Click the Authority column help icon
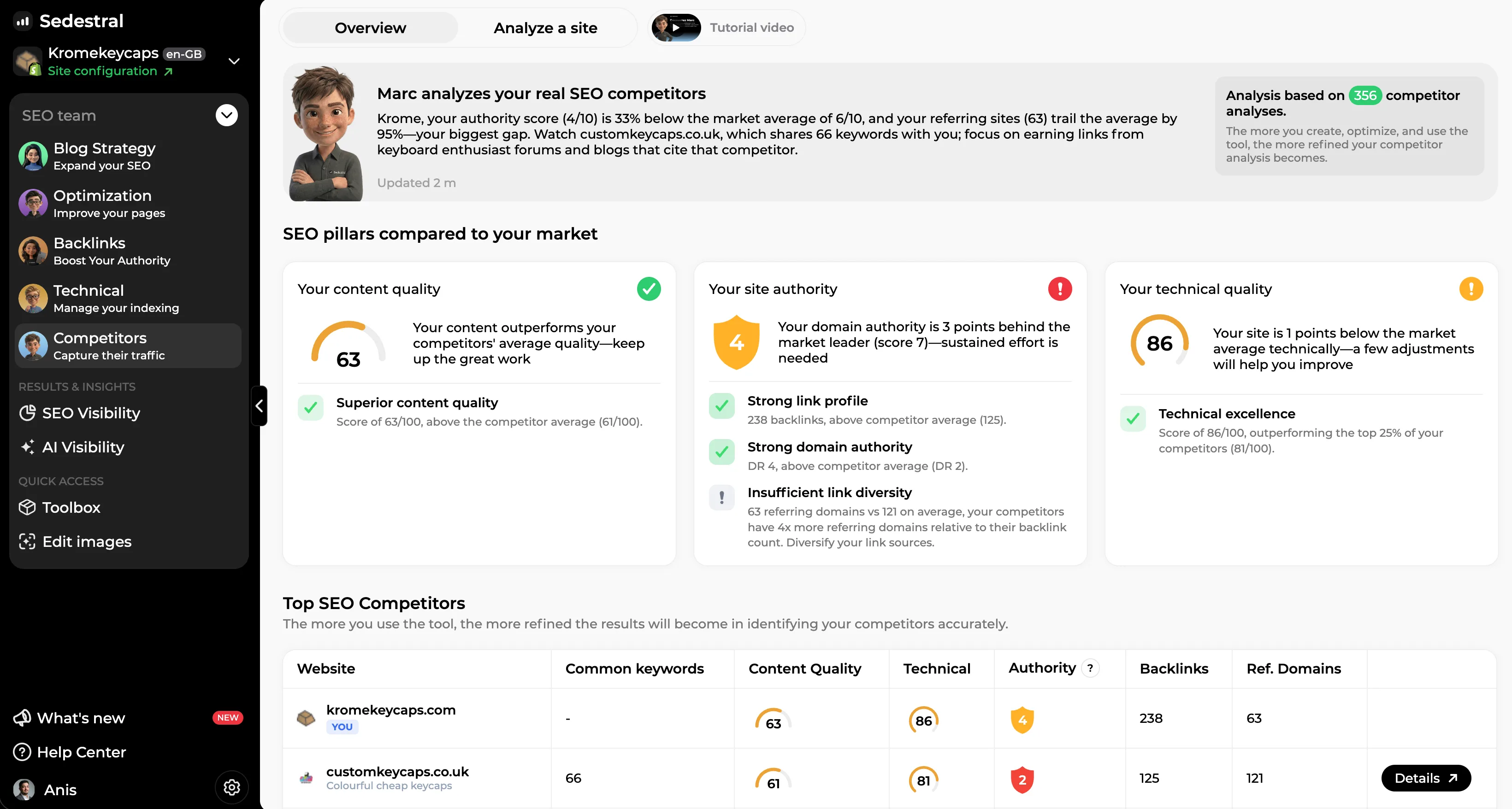Screen dimensions: 1512x809 tap(1090, 668)
